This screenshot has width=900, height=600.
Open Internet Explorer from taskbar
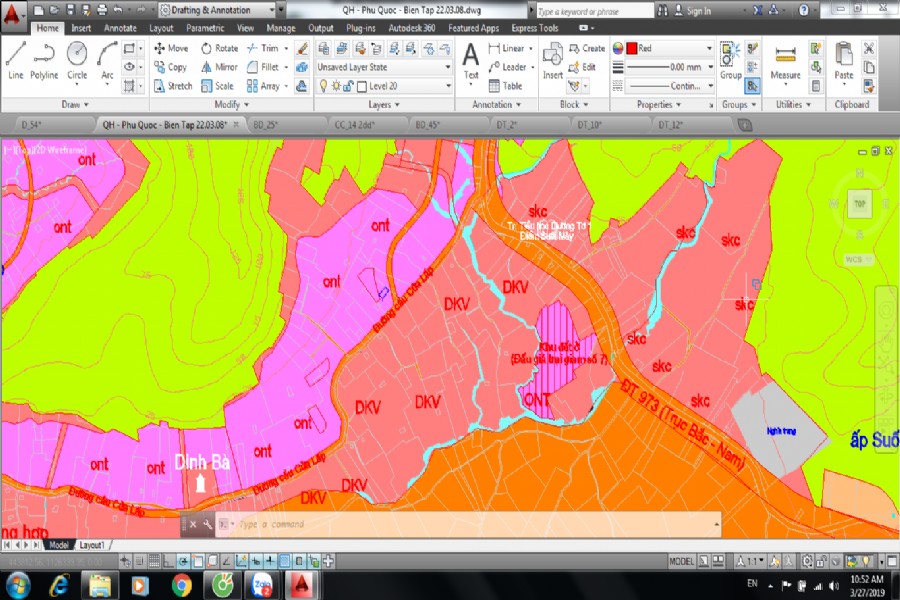[59, 586]
